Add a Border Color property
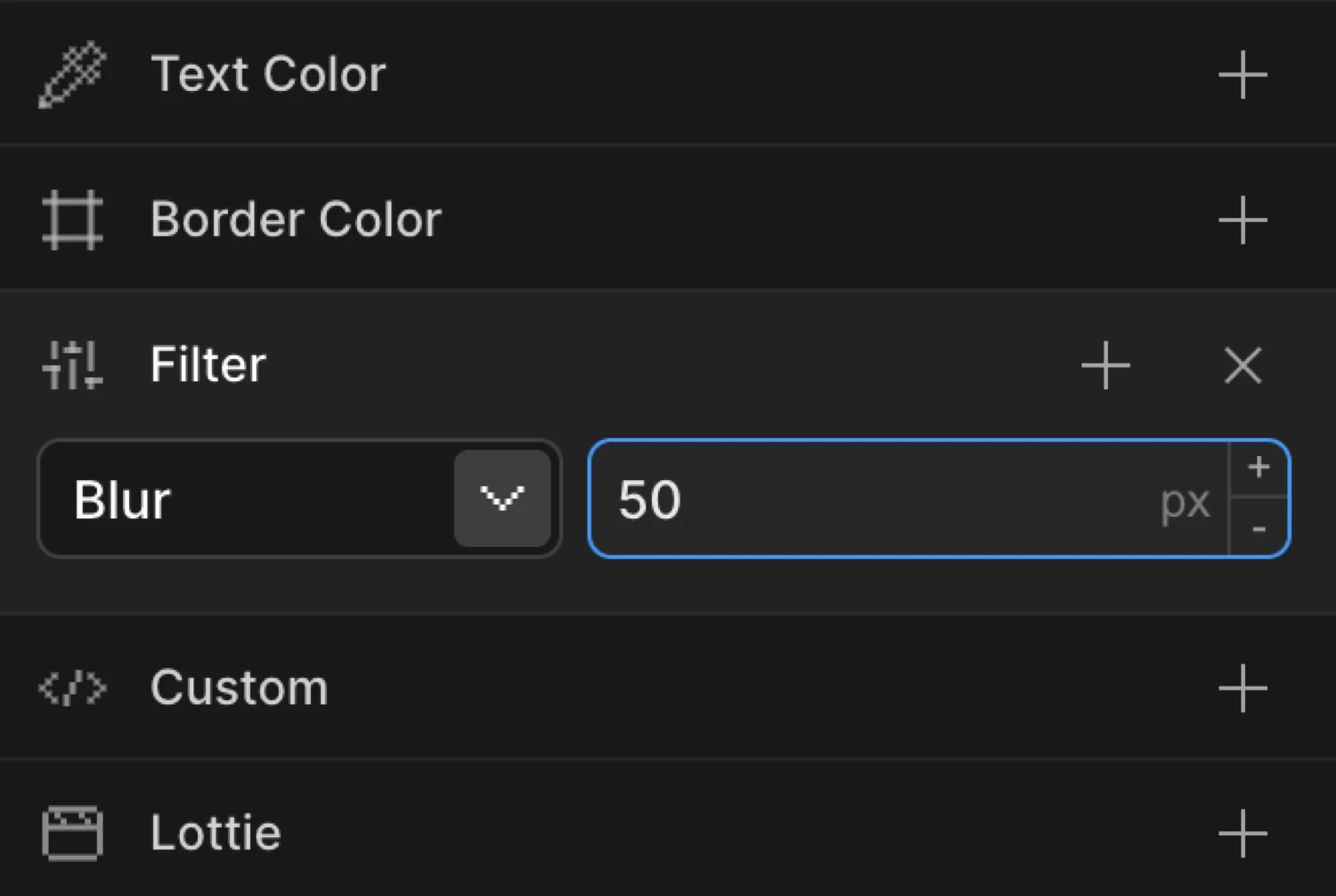 click(1242, 220)
